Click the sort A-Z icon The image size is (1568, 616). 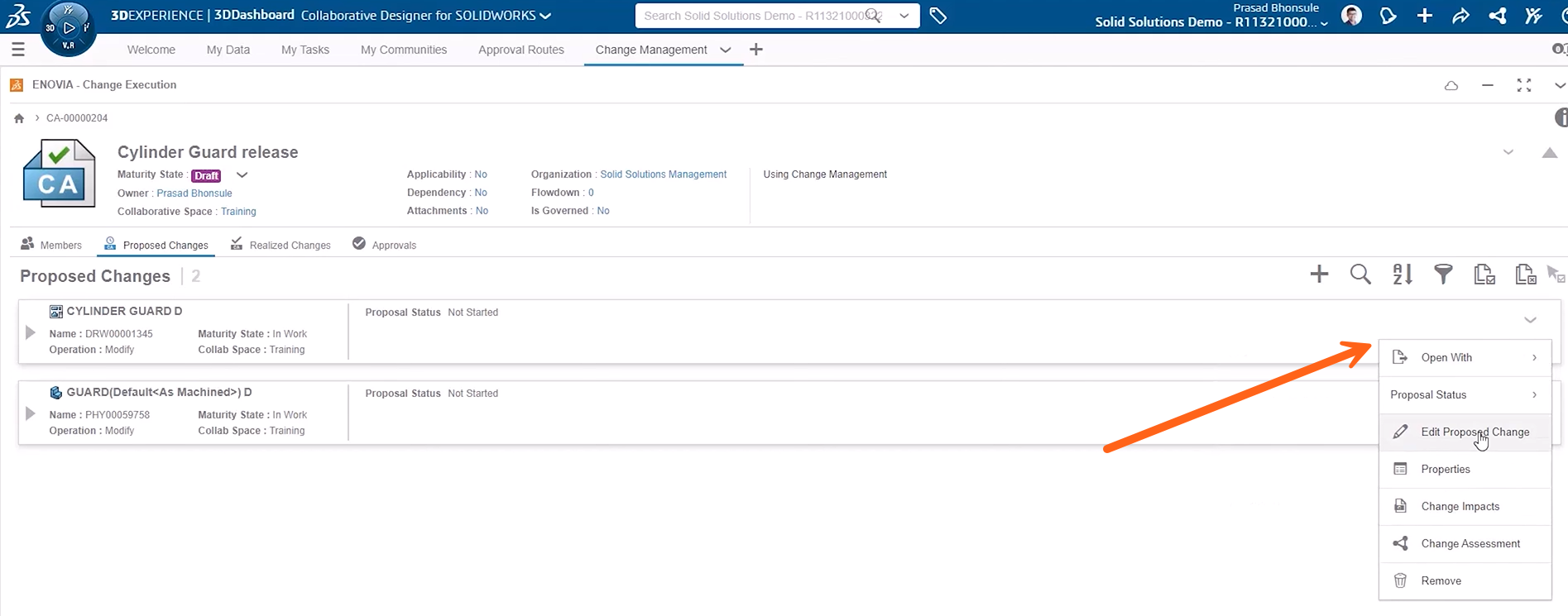point(1402,275)
